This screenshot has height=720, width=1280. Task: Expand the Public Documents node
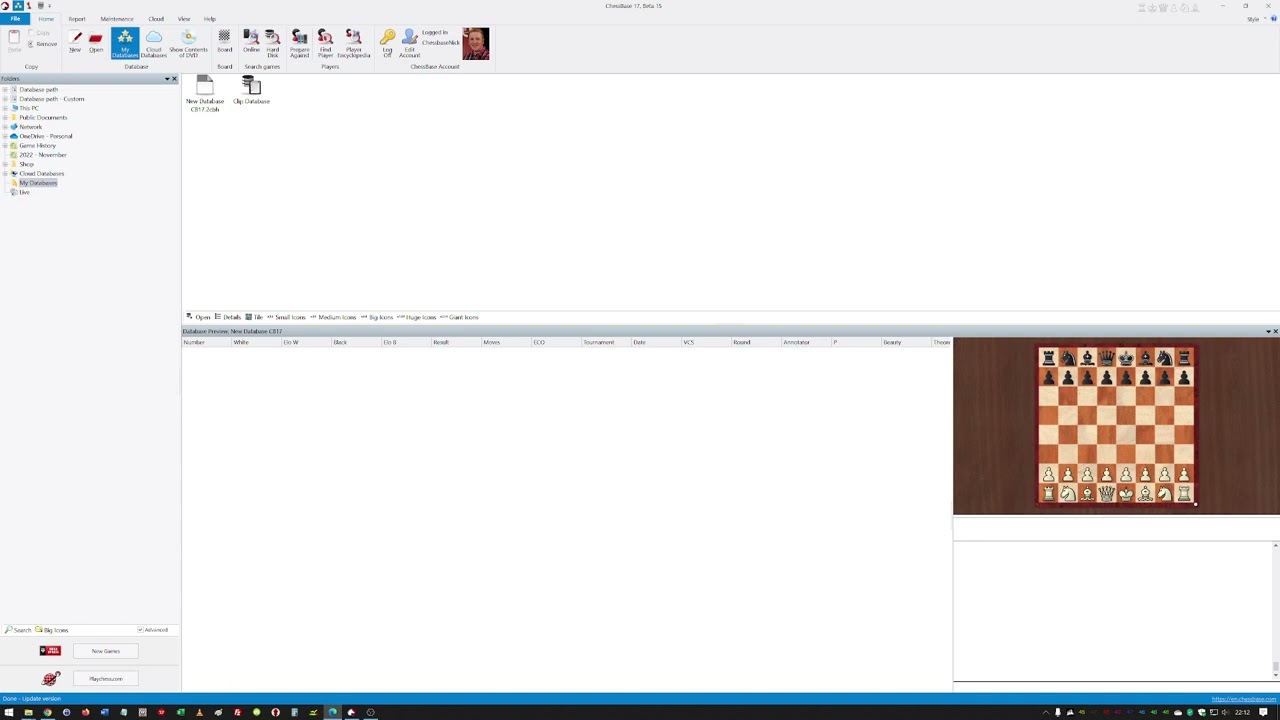(5, 118)
